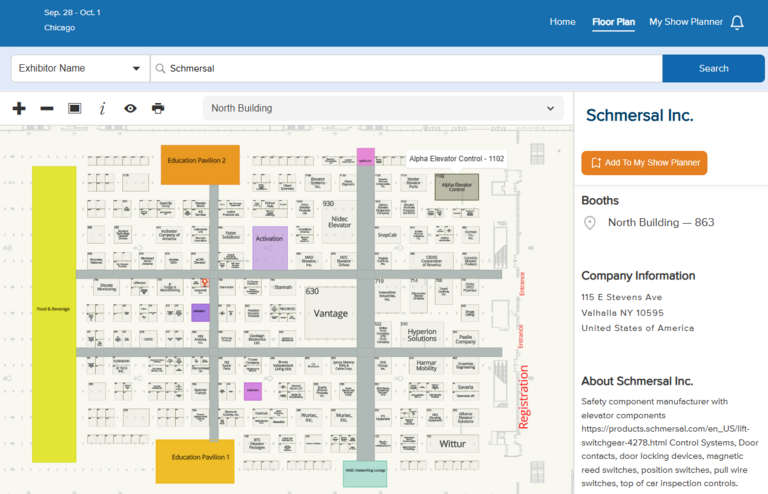Open My Show Planner menu
Image resolution: width=768 pixels, height=494 pixels.
[x=686, y=22]
